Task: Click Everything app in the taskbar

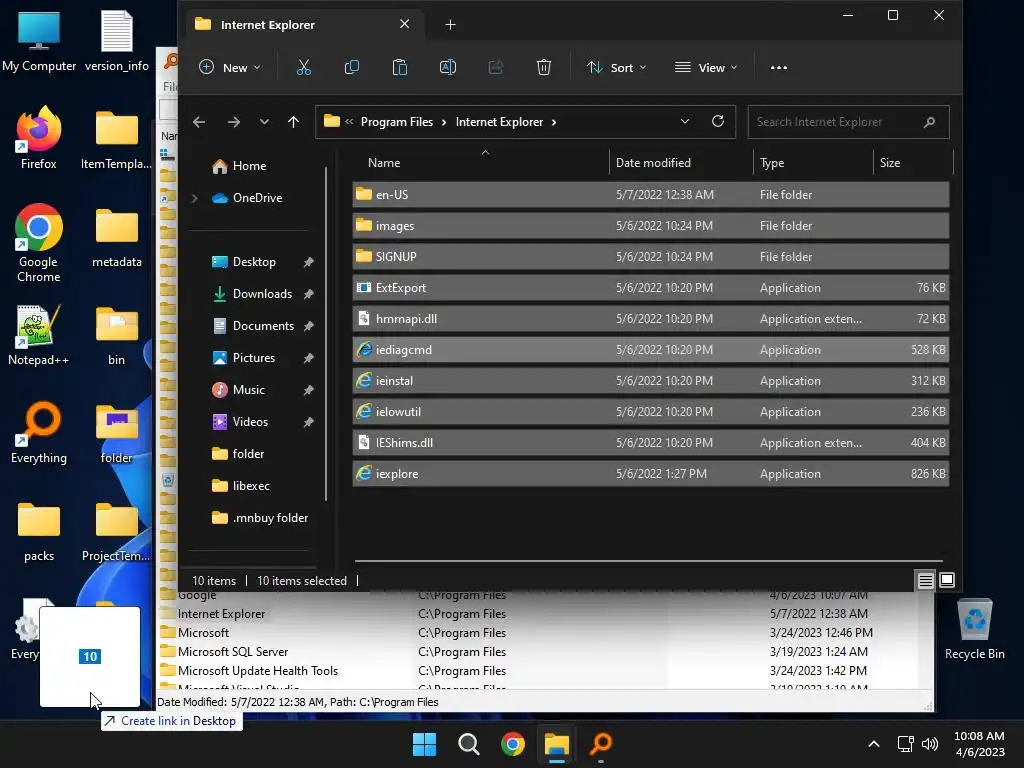Action: point(601,744)
